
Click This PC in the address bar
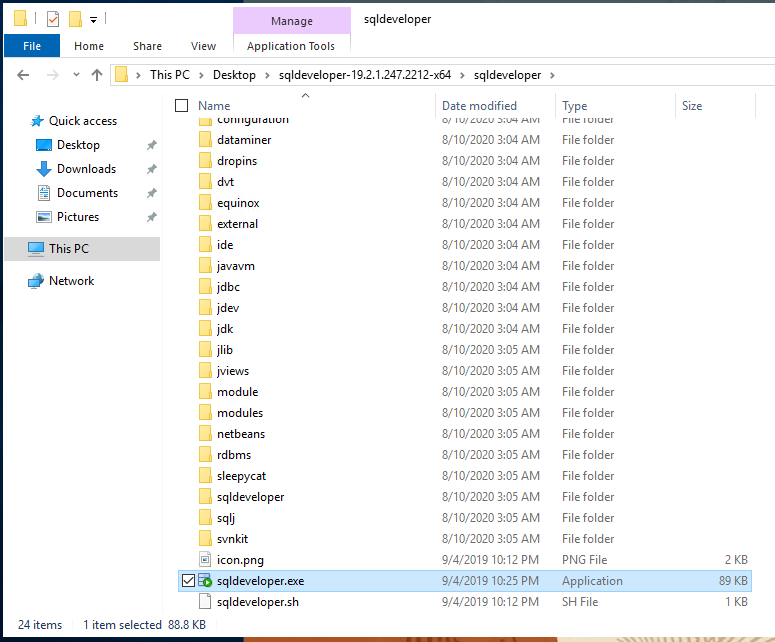pyautogui.click(x=170, y=75)
